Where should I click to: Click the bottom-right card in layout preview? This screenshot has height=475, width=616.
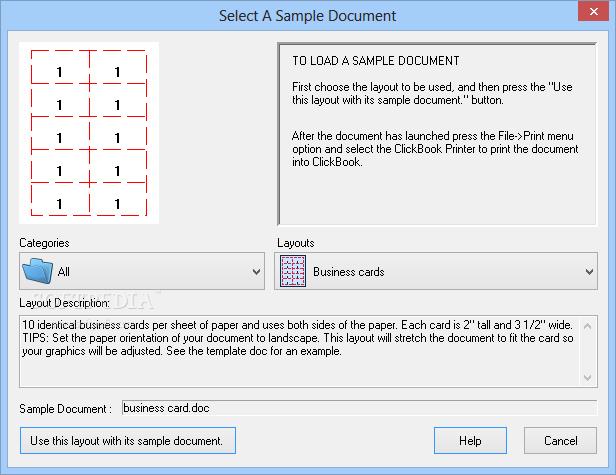(x=118, y=204)
